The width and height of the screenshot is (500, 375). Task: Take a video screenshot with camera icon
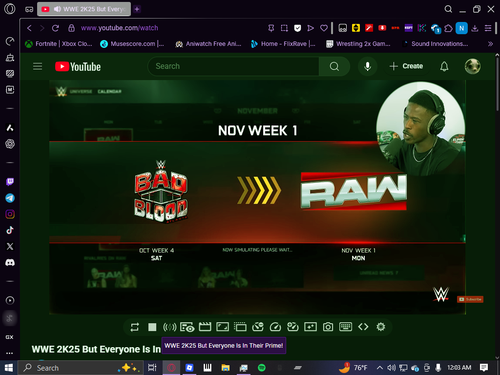(328, 327)
